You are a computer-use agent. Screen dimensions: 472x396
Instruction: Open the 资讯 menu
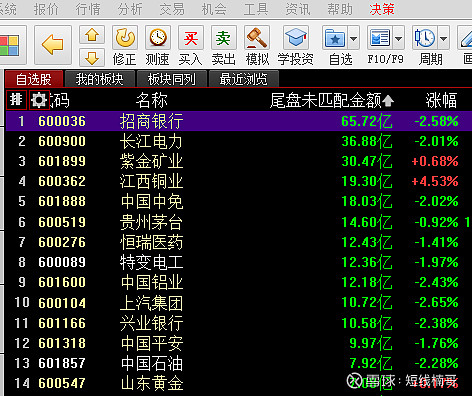[x=298, y=9]
